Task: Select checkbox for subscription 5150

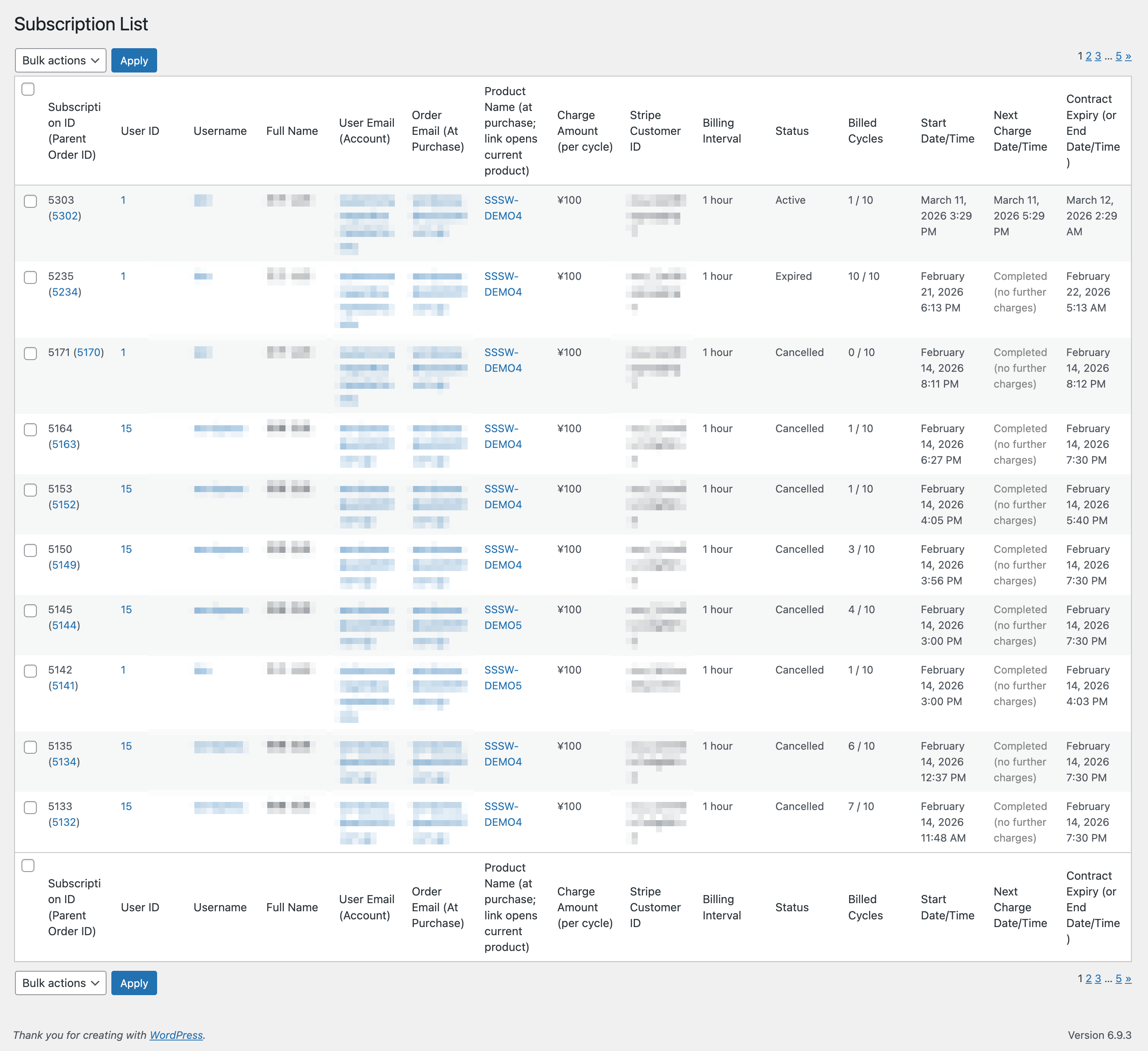Action: (x=30, y=550)
